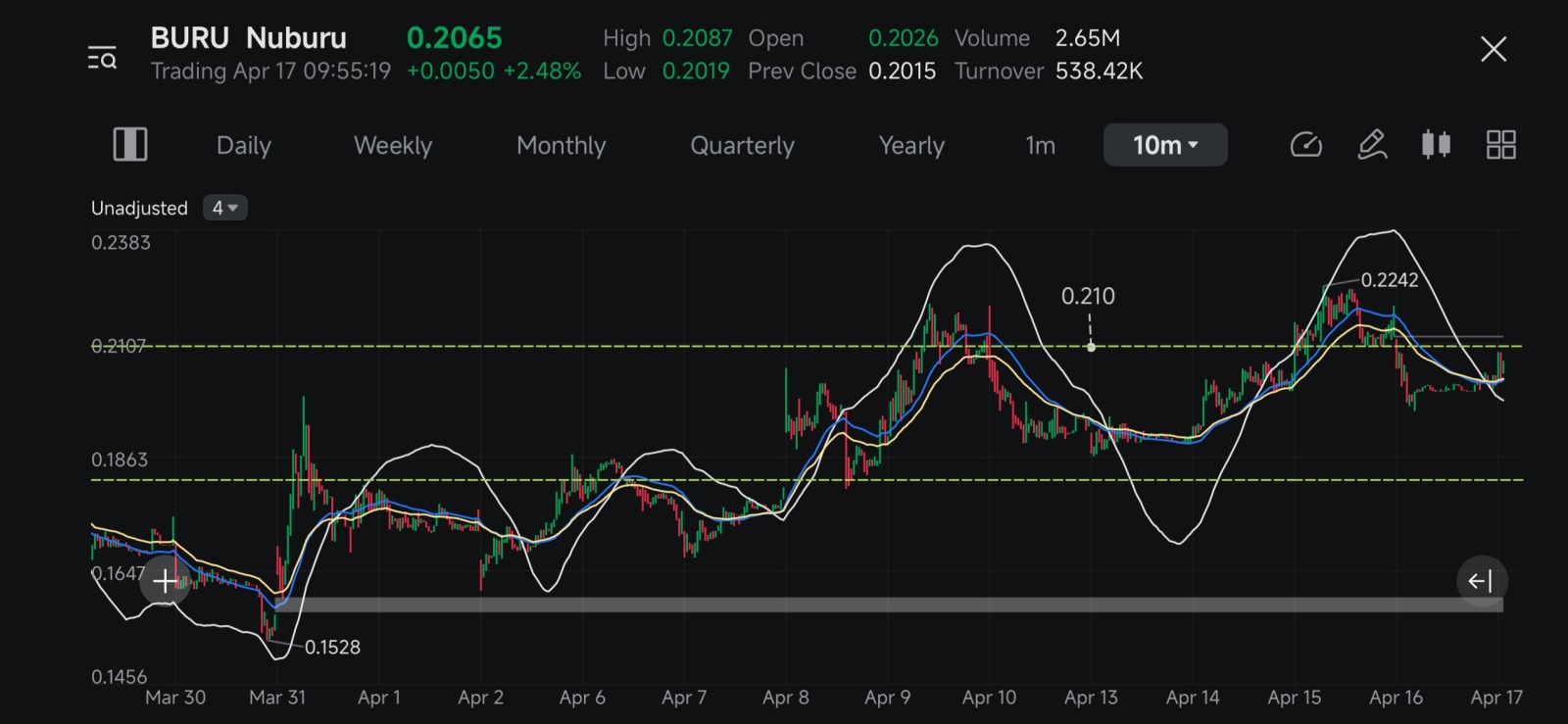Screen dimensions: 1568x724
Task: Switch to Weekly timeframe
Action: [x=393, y=146]
